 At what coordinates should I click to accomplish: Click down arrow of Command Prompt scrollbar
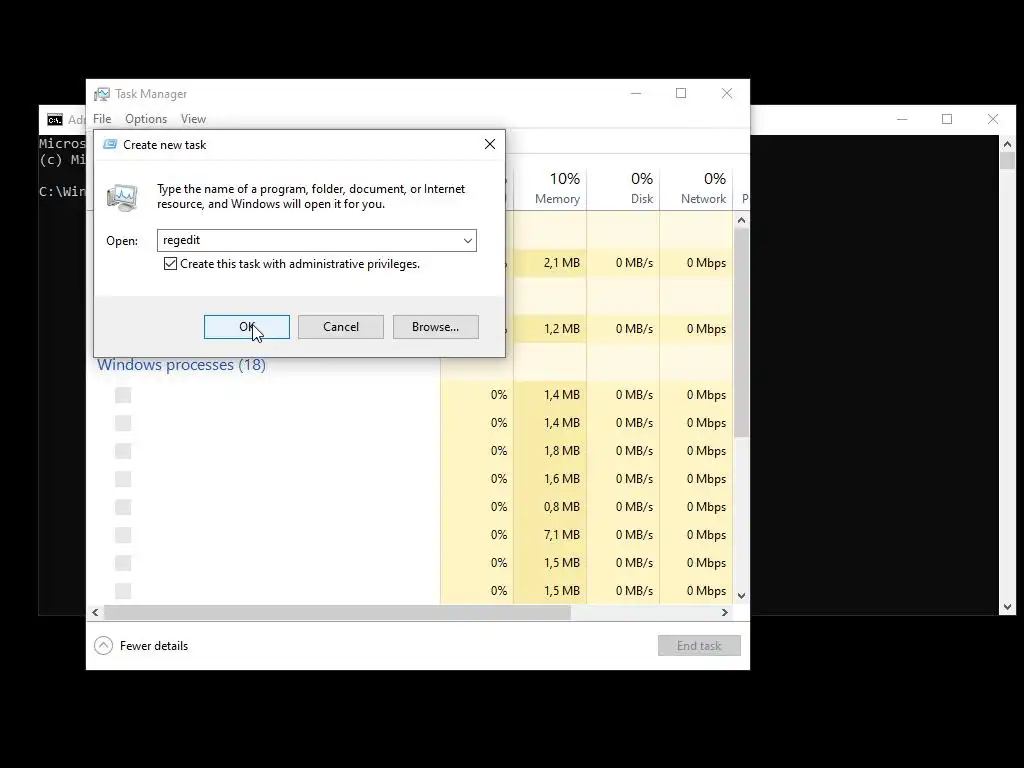coord(1007,607)
